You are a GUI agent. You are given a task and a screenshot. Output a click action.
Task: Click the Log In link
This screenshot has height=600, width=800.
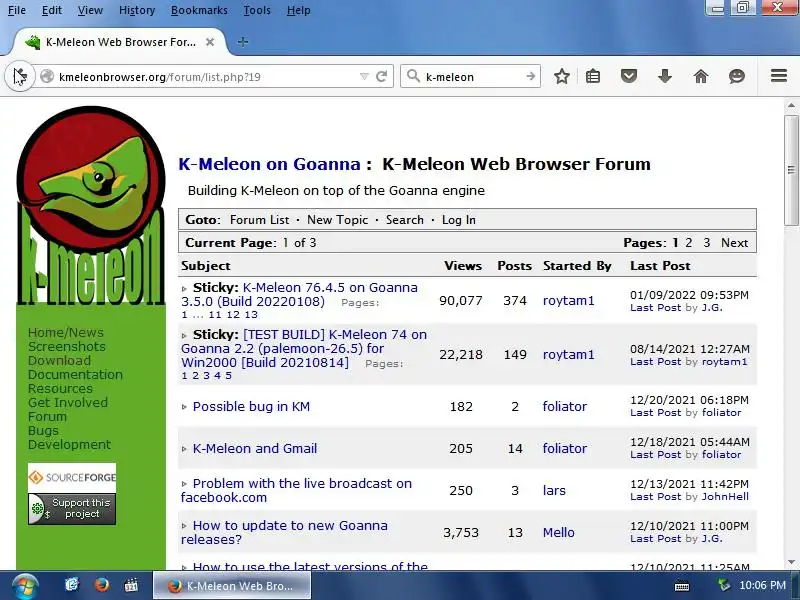click(459, 220)
